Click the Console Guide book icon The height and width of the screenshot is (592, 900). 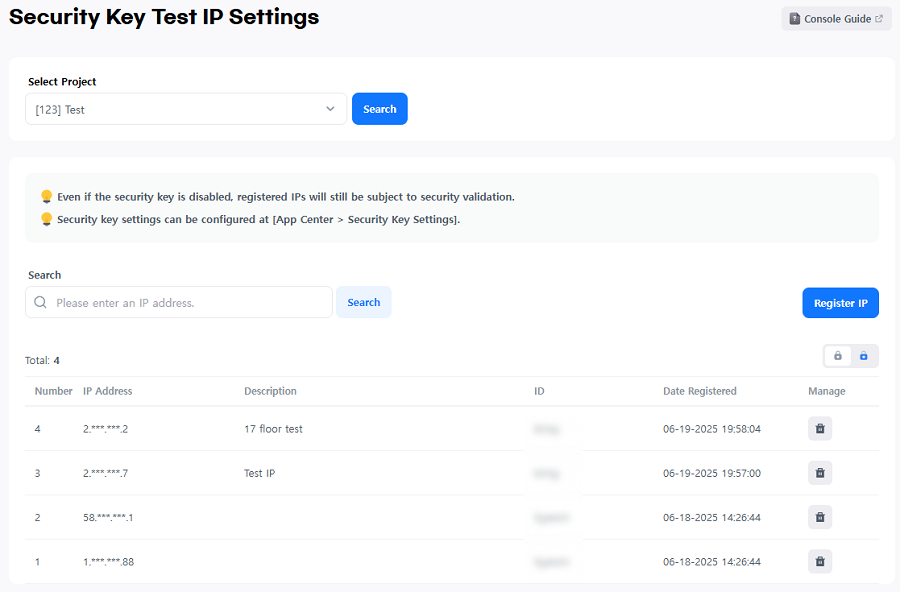pyautogui.click(x=795, y=19)
